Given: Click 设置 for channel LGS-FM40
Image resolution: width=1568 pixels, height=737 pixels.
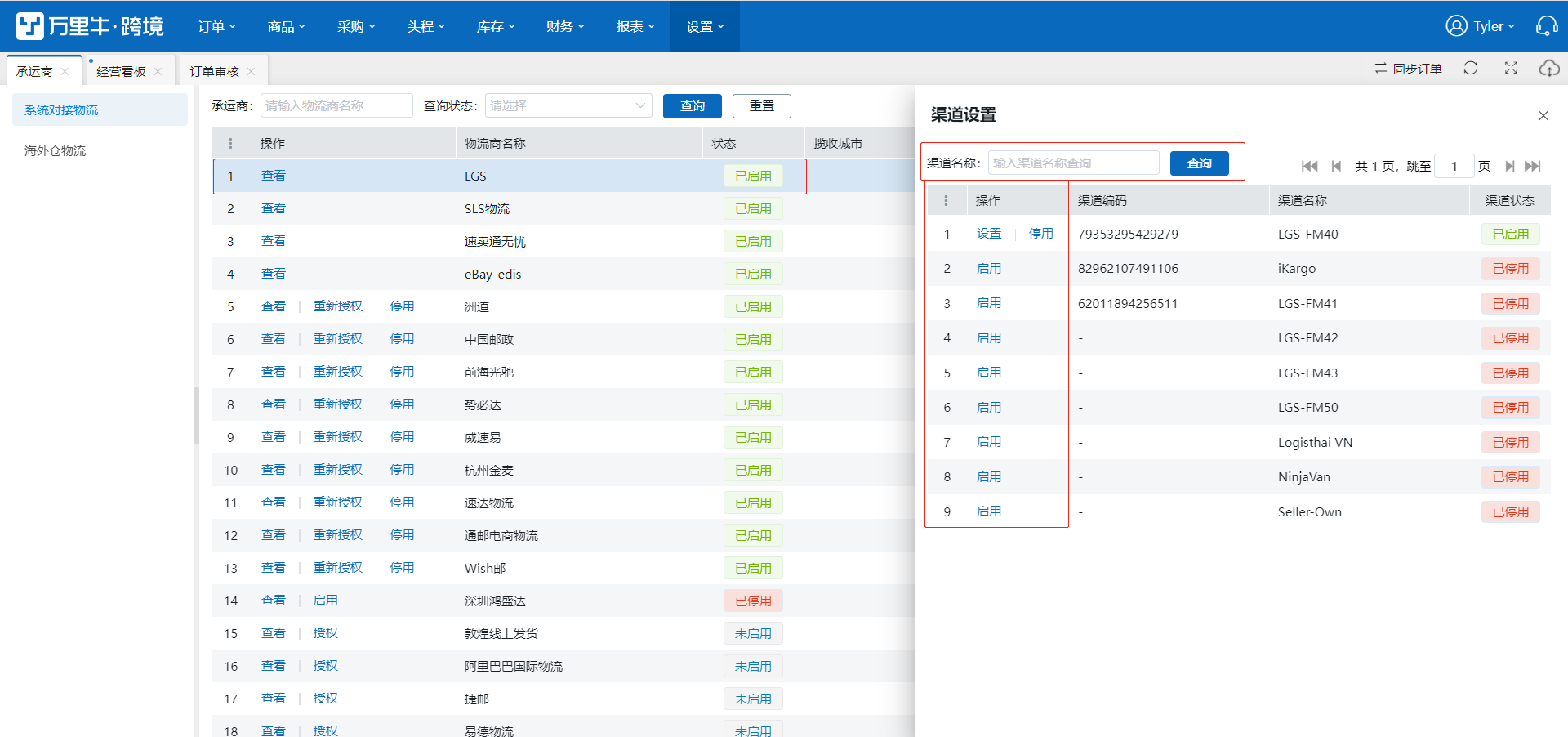Looking at the screenshot, I should [989, 234].
